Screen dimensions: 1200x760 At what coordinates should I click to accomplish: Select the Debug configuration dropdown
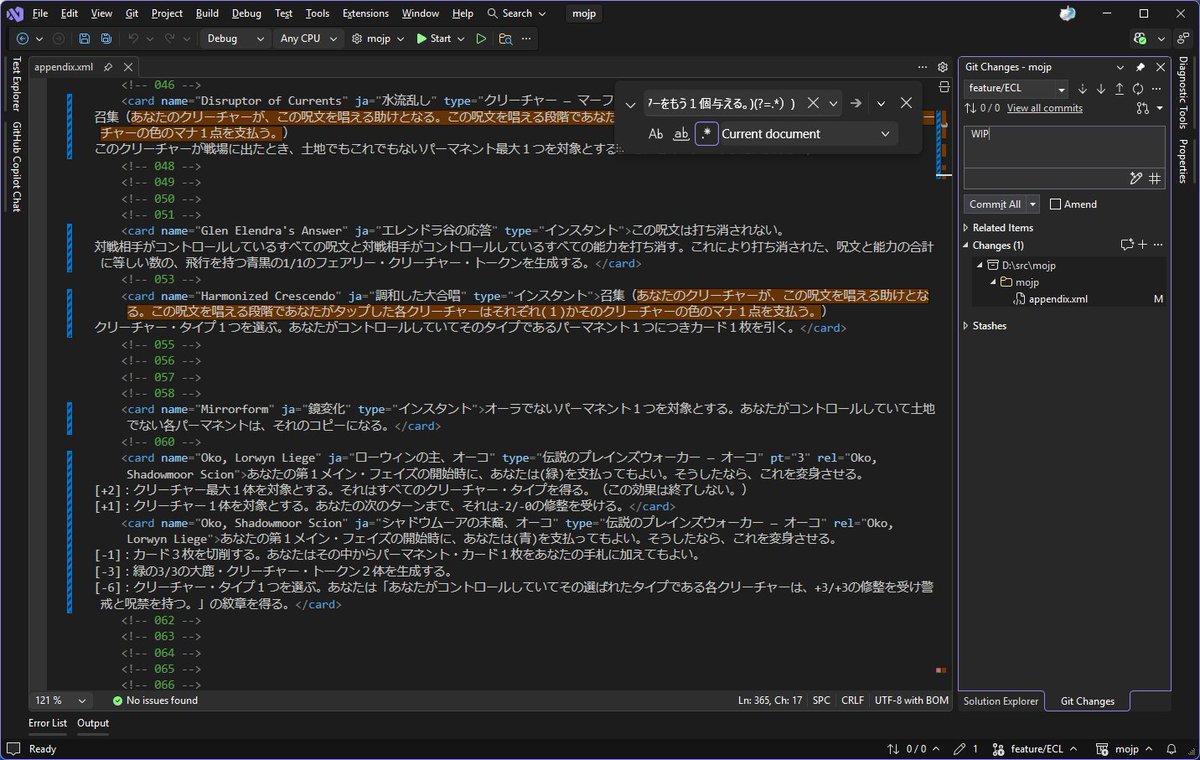(x=236, y=39)
